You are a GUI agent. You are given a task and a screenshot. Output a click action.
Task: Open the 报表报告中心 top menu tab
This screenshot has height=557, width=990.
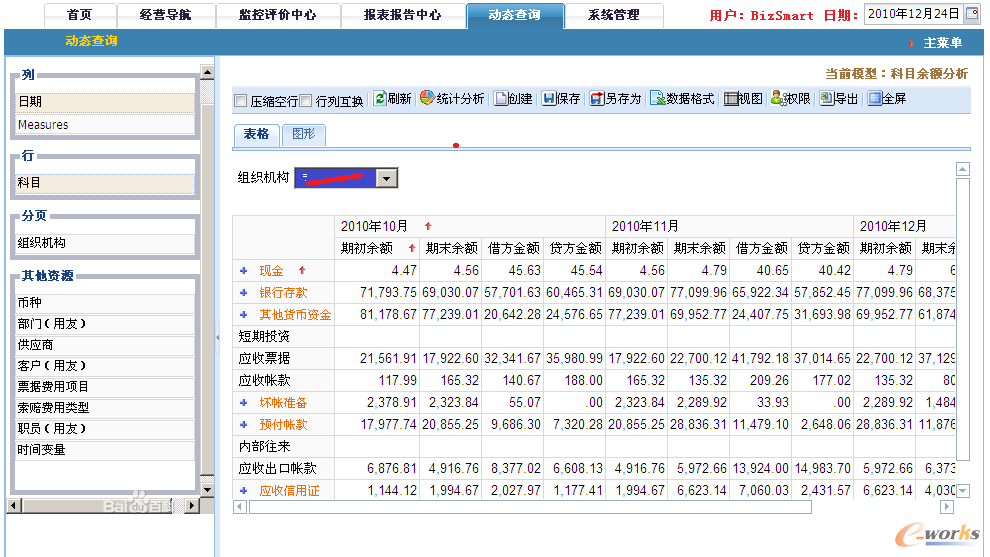point(402,15)
